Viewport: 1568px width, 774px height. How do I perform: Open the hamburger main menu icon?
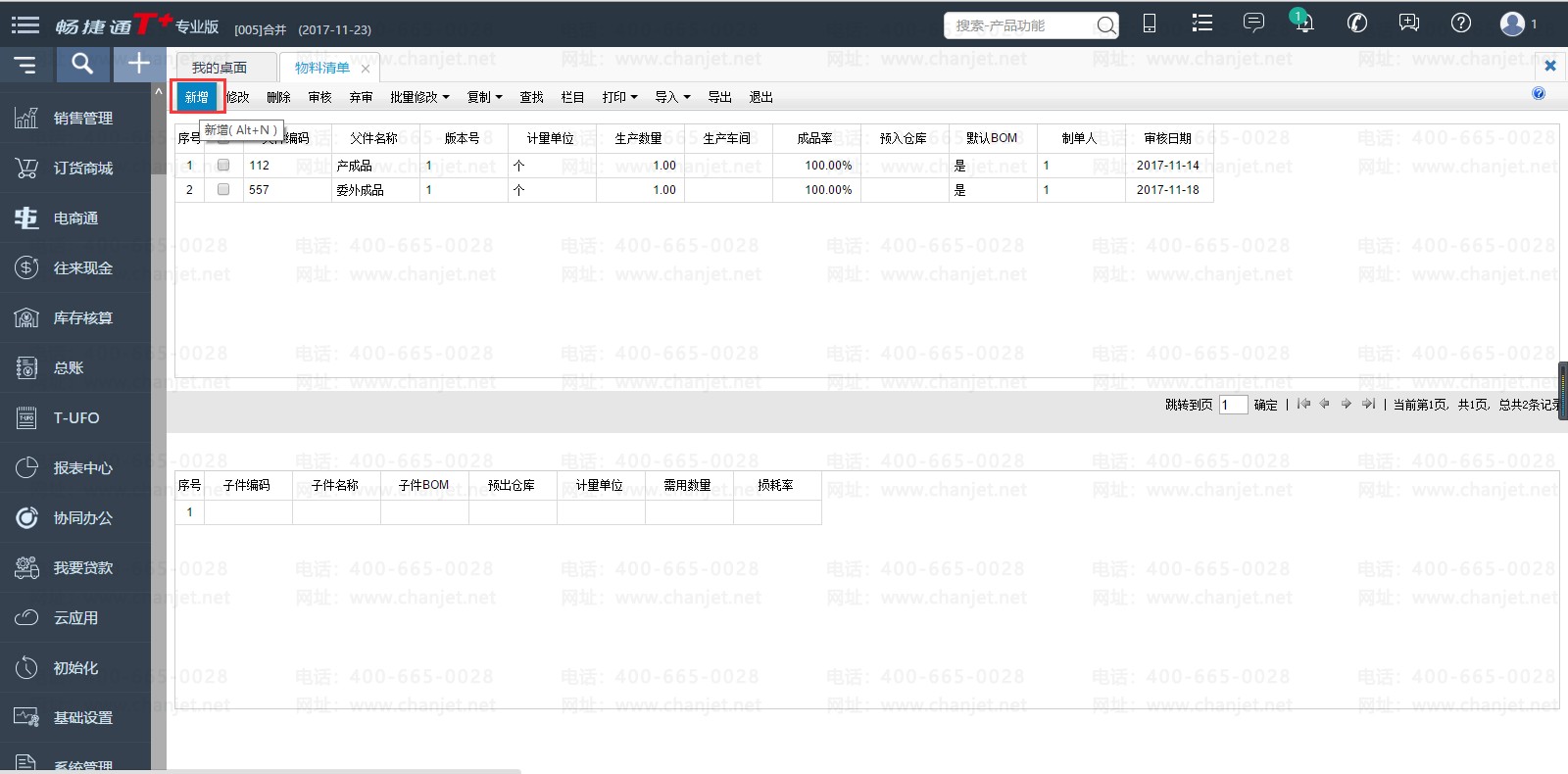[25, 25]
